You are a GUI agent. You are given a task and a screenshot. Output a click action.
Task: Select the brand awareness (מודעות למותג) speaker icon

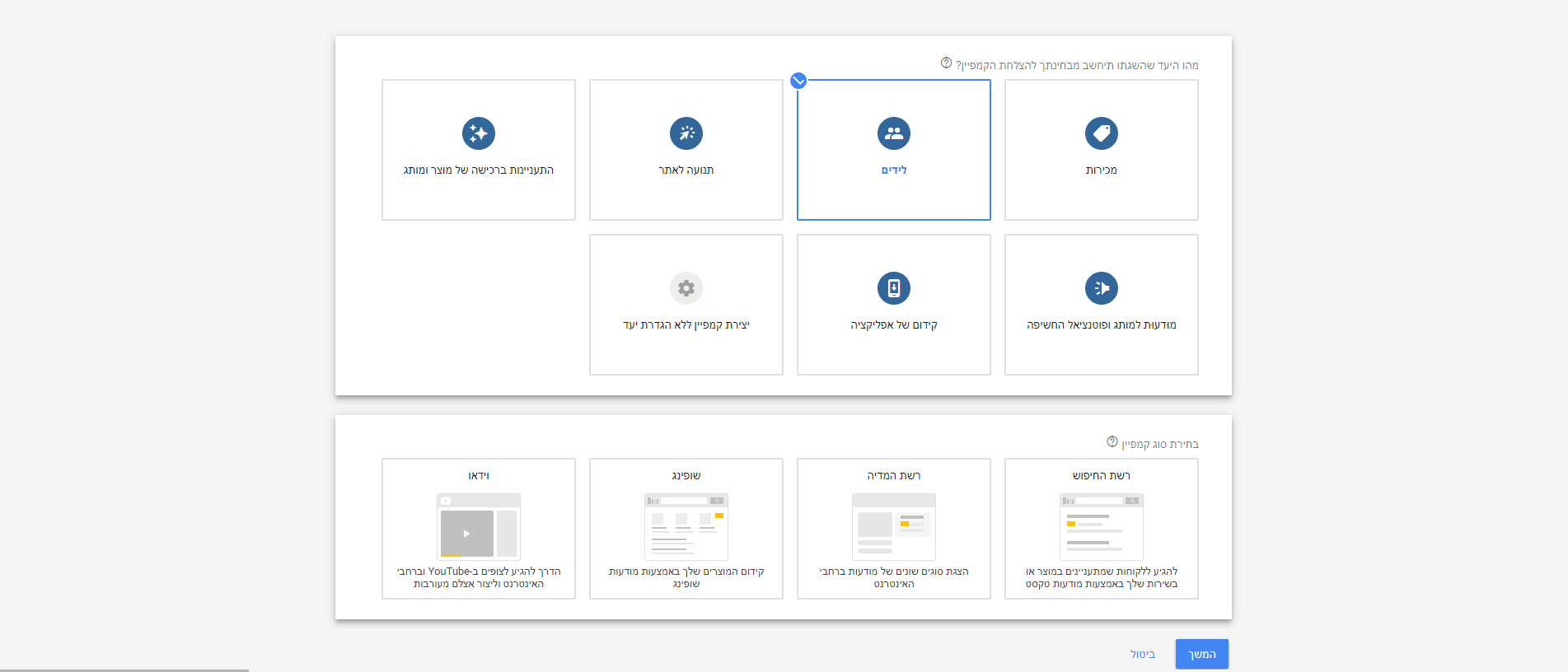click(x=1102, y=288)
